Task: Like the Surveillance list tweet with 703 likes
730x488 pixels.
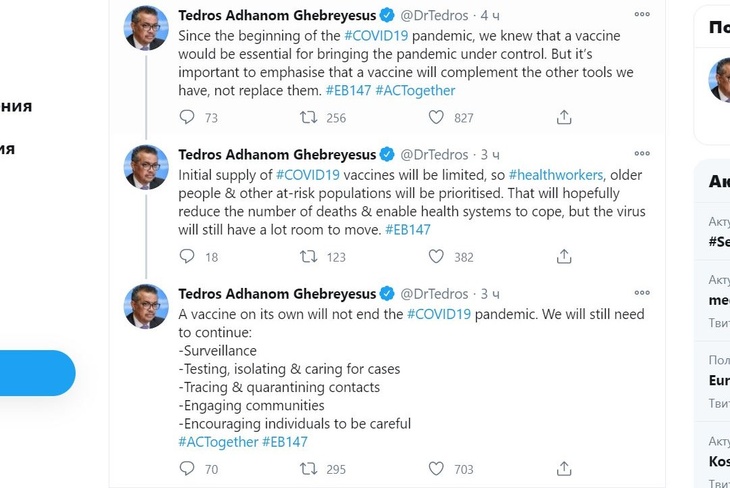Action: [436, 468]
